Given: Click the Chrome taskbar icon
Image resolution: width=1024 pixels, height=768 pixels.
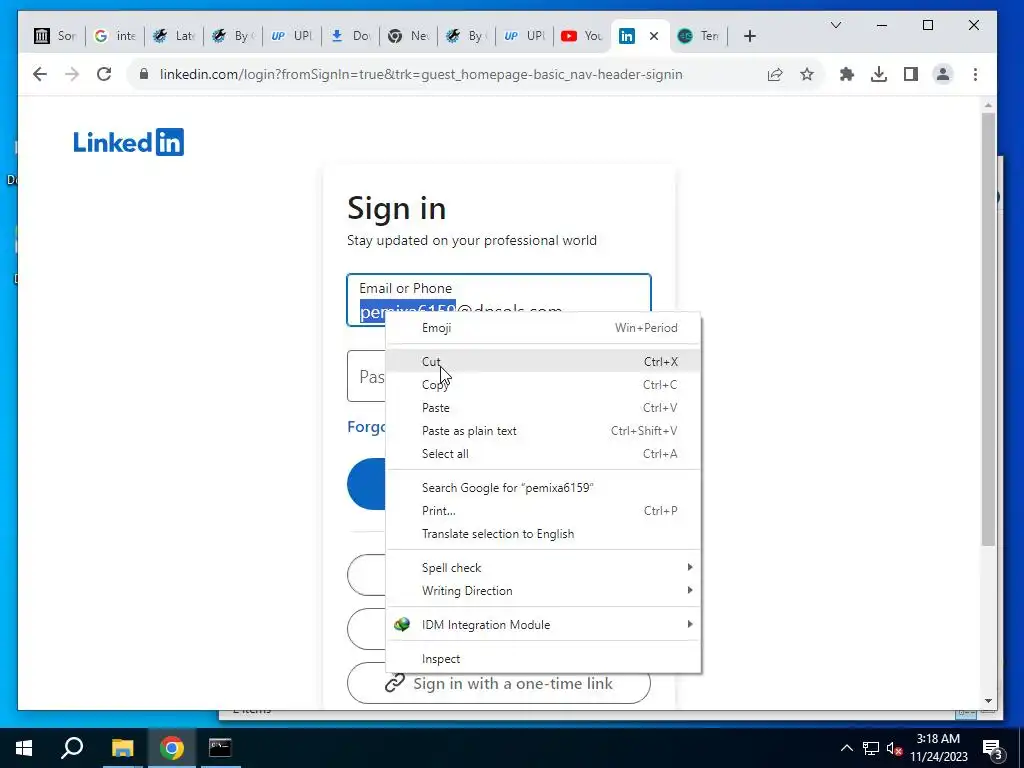Looking at the screenshot, I should tap(171, 748).
